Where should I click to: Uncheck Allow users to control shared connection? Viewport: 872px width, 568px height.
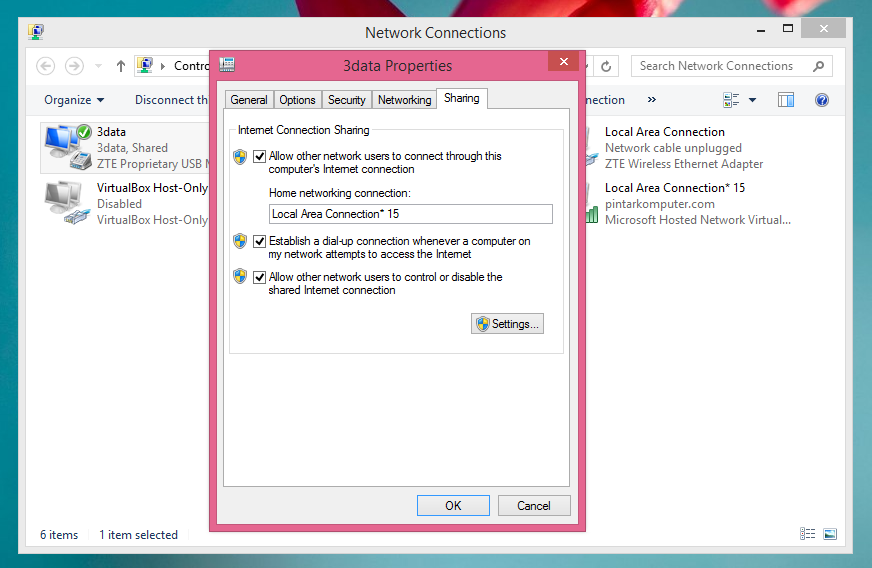[259, 277]
